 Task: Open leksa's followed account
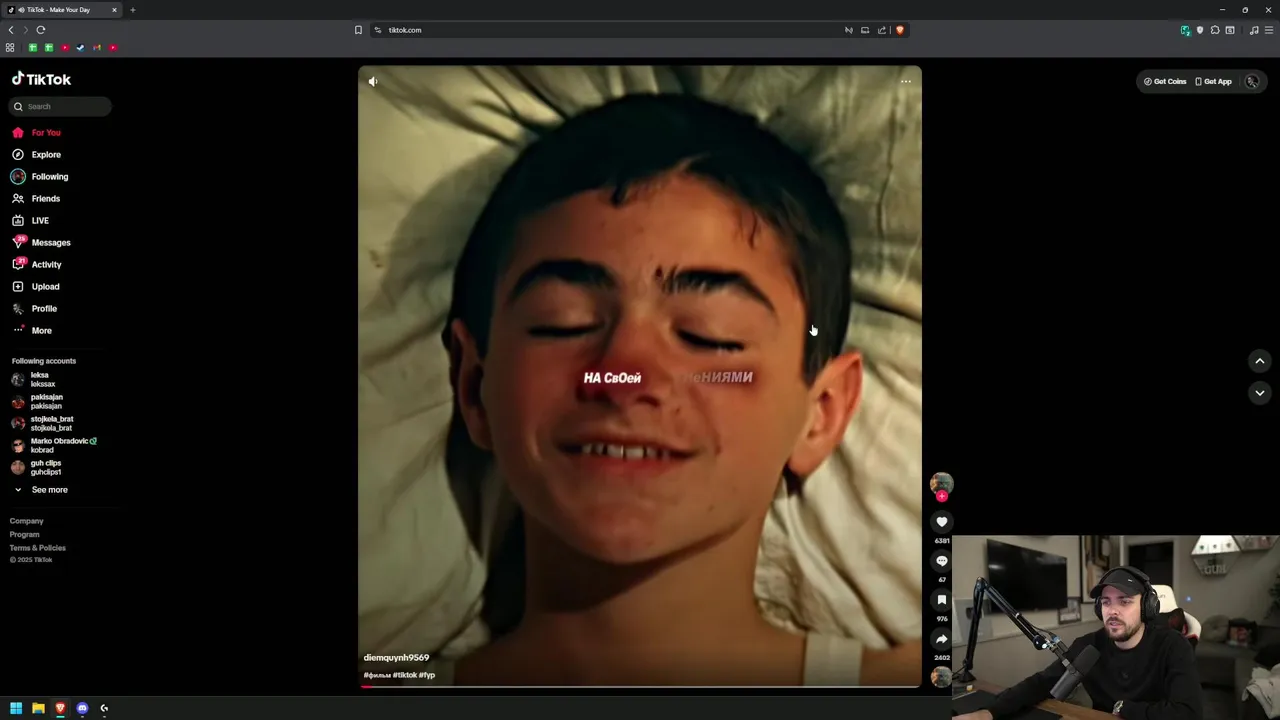pyautogui.click(x=34, y=379)
